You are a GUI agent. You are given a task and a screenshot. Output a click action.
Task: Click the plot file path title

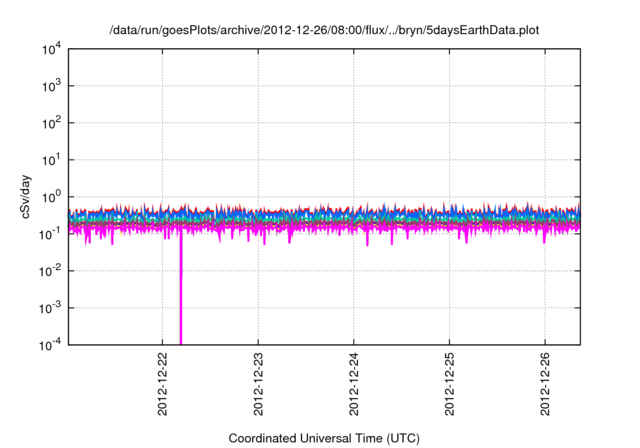pos(324,30)
